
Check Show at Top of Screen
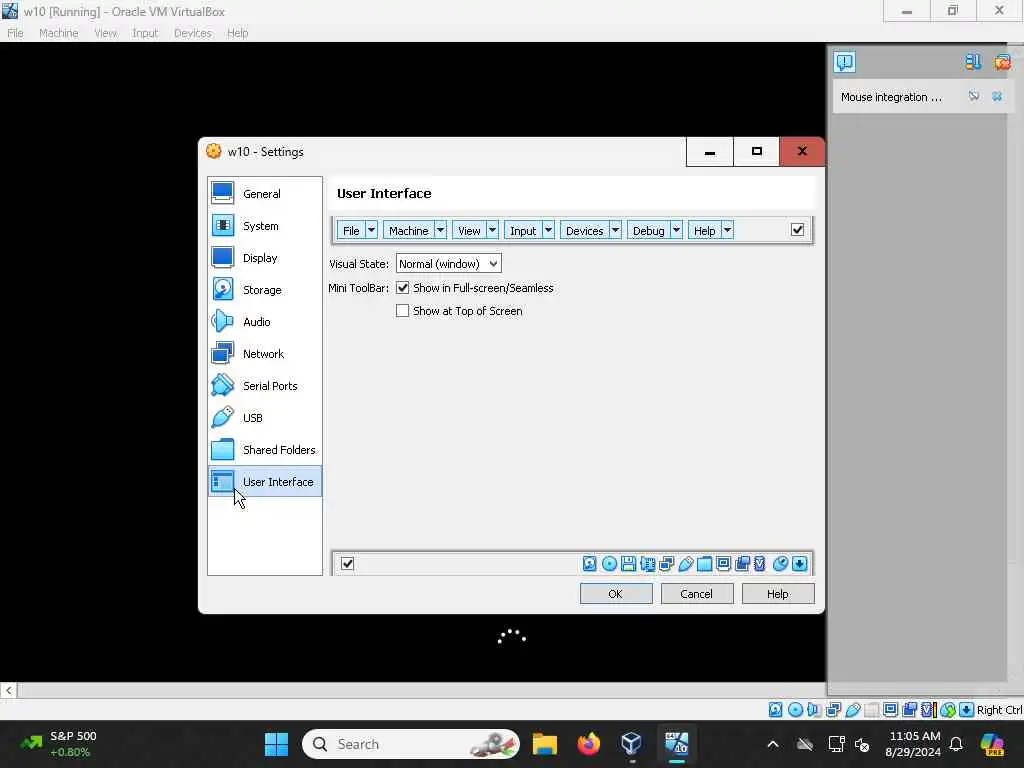click(x=402, y=311)
